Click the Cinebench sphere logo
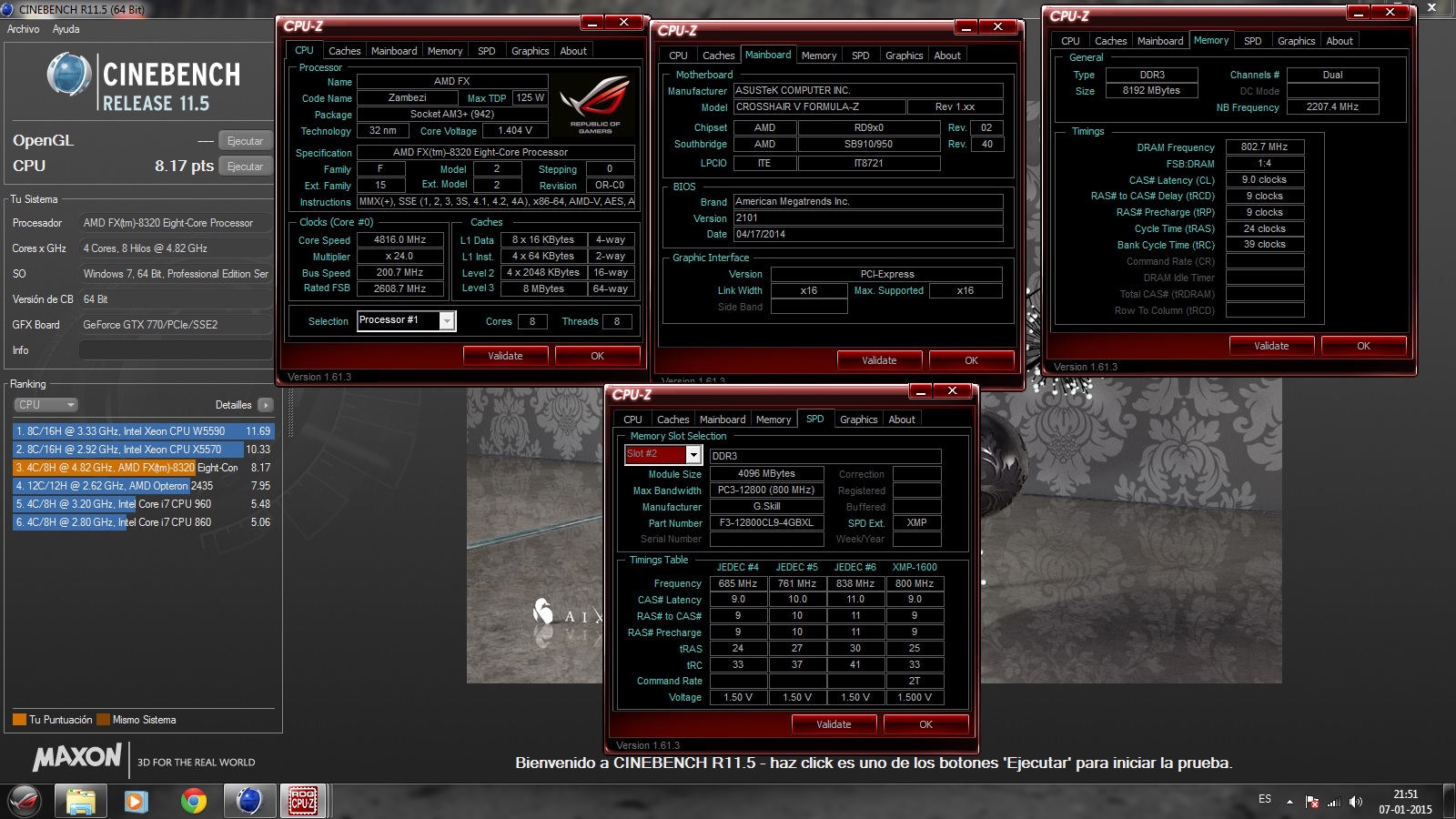 (69, 75)
